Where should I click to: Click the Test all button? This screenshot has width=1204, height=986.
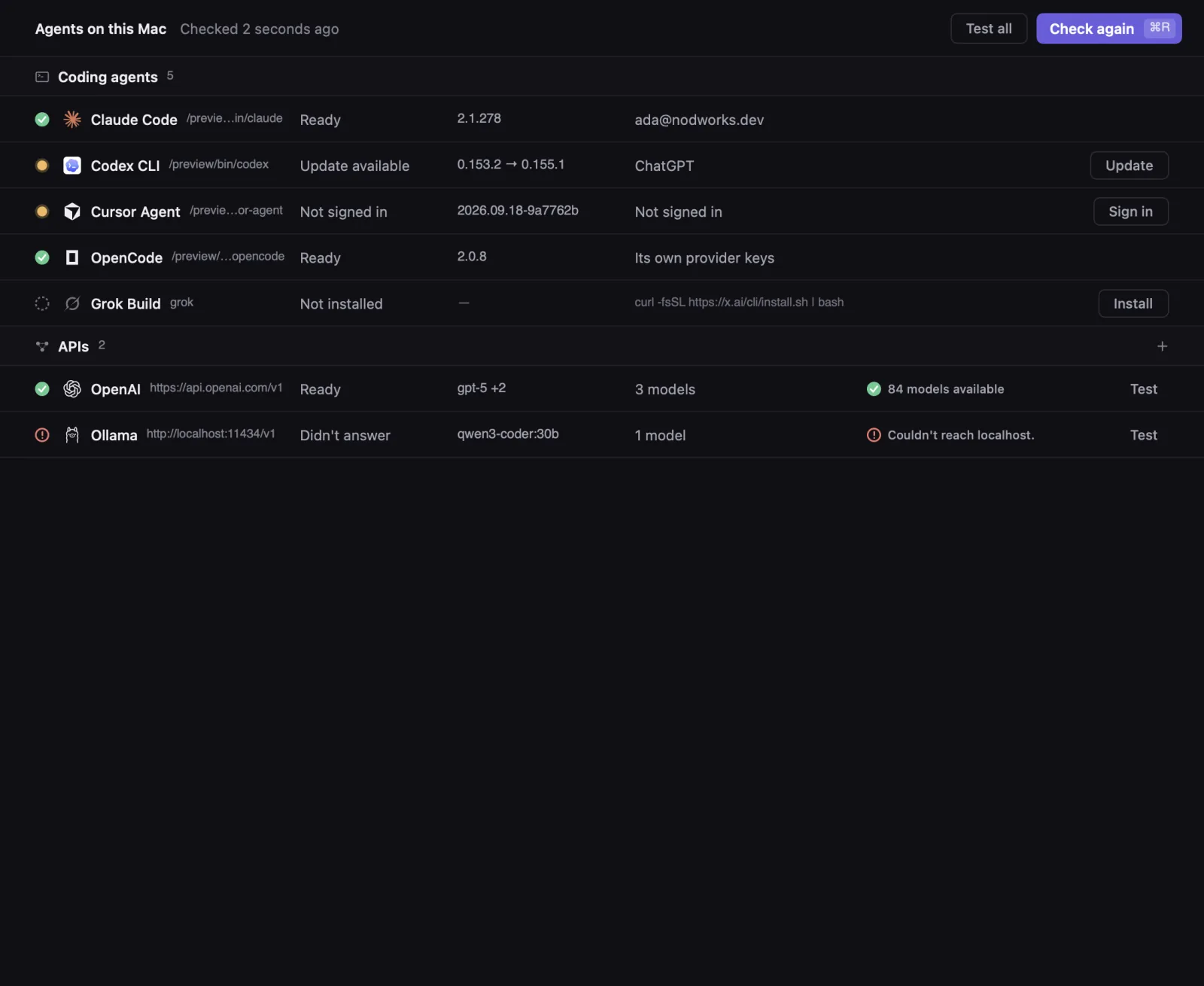989,29
